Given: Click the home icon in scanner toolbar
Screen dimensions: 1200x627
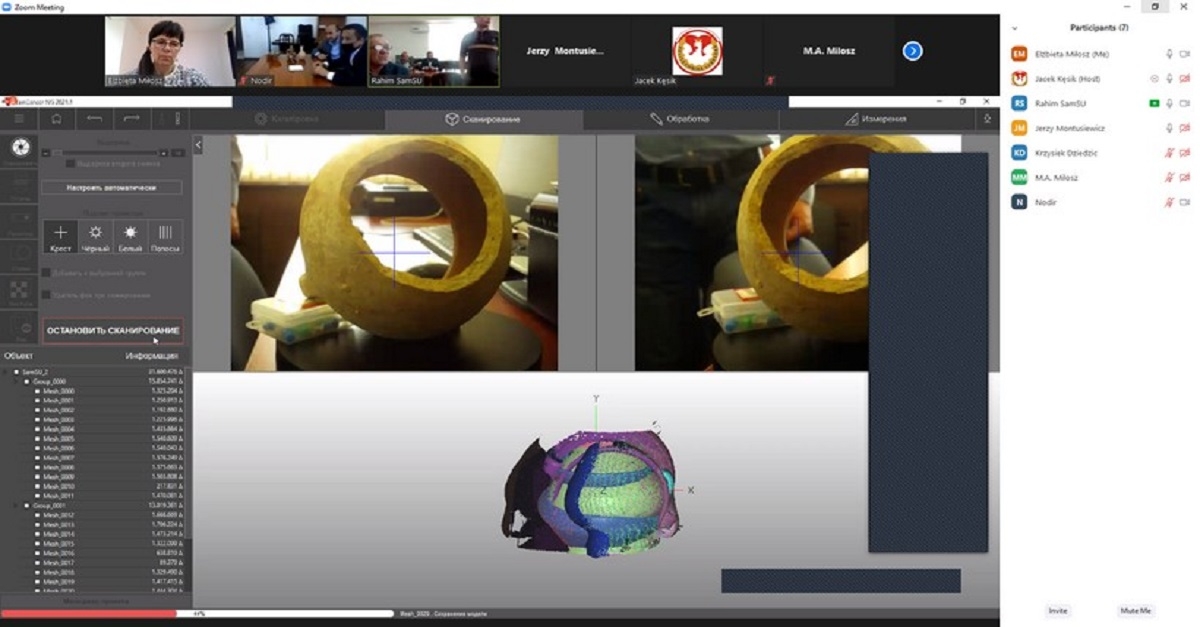Looking at the screenshot, I should pos(56,119).
